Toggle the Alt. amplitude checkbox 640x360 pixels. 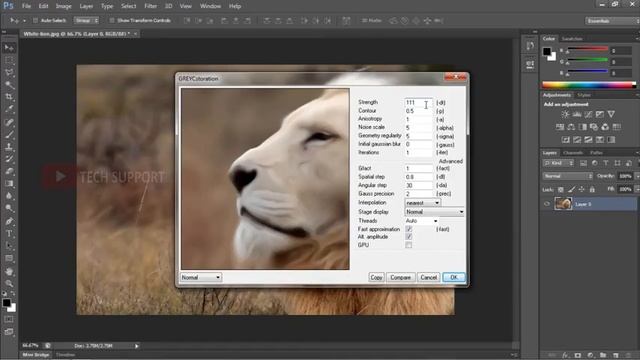tap(409, 237)
